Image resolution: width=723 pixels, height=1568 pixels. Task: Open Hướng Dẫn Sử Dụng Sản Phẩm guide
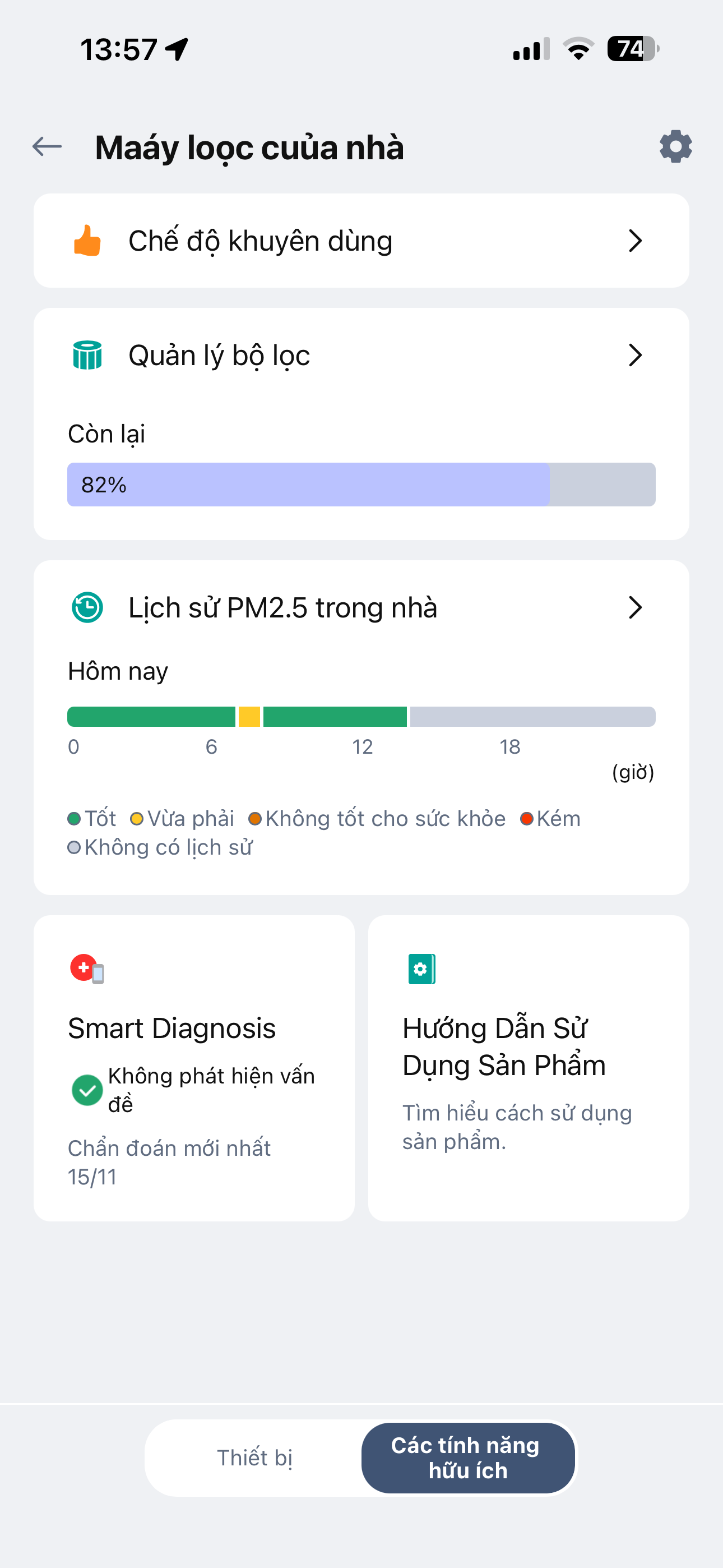[504, 1046]
